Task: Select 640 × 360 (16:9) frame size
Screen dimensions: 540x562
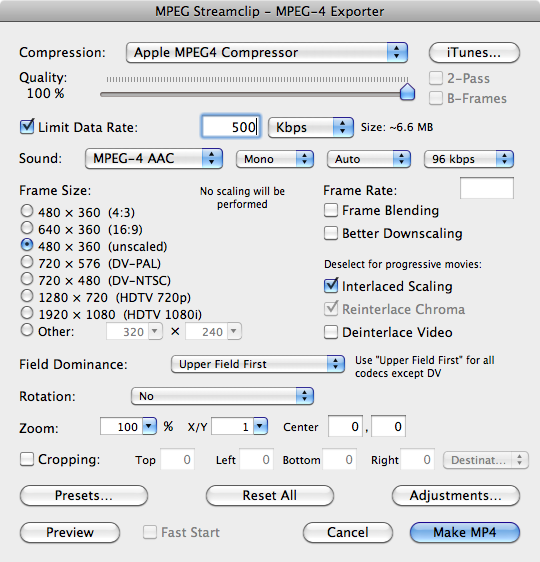Action: point(27,228)
